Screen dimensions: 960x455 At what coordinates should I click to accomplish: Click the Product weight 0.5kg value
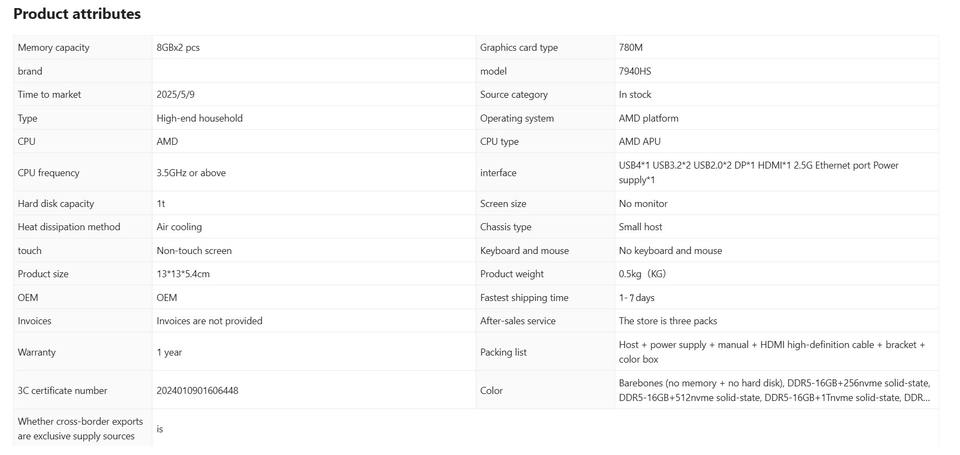[x=642, y=274]
